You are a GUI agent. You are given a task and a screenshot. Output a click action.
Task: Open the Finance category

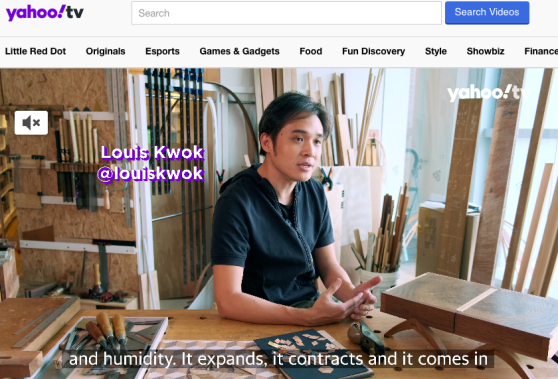tap(541, 51)
